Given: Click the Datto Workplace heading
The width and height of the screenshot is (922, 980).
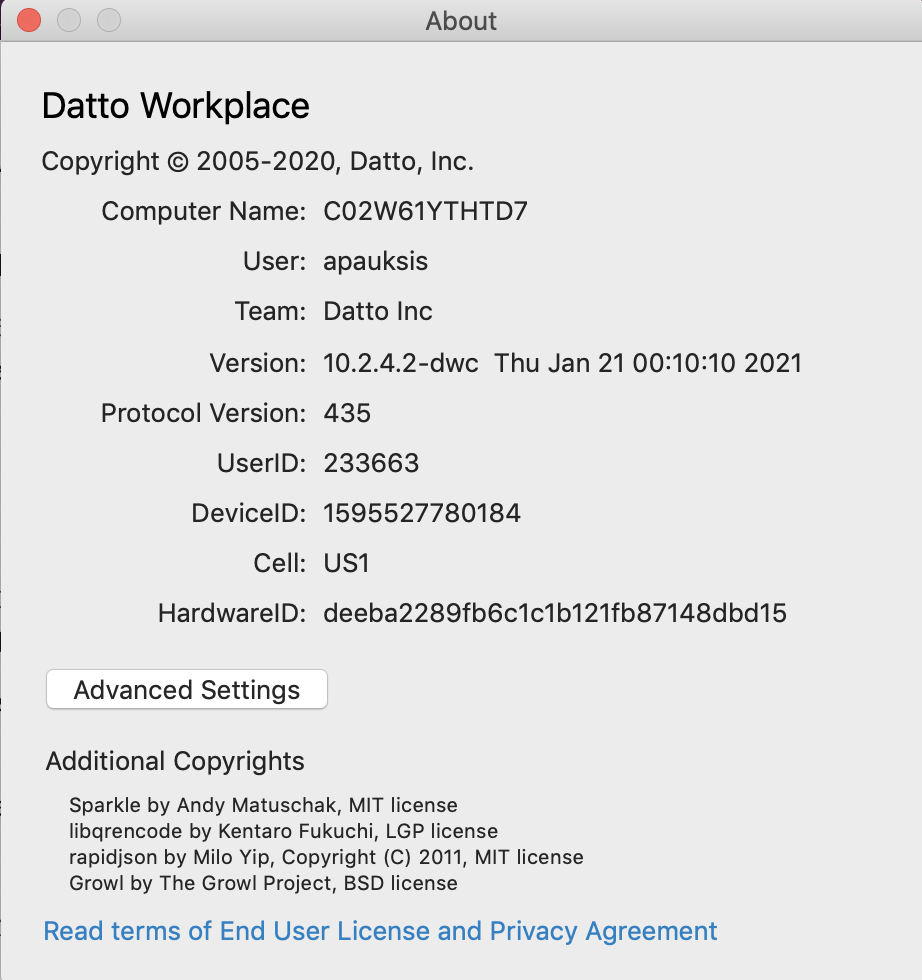Looking at the screenshot, I should pyautogui.click(x=176, y=106).
